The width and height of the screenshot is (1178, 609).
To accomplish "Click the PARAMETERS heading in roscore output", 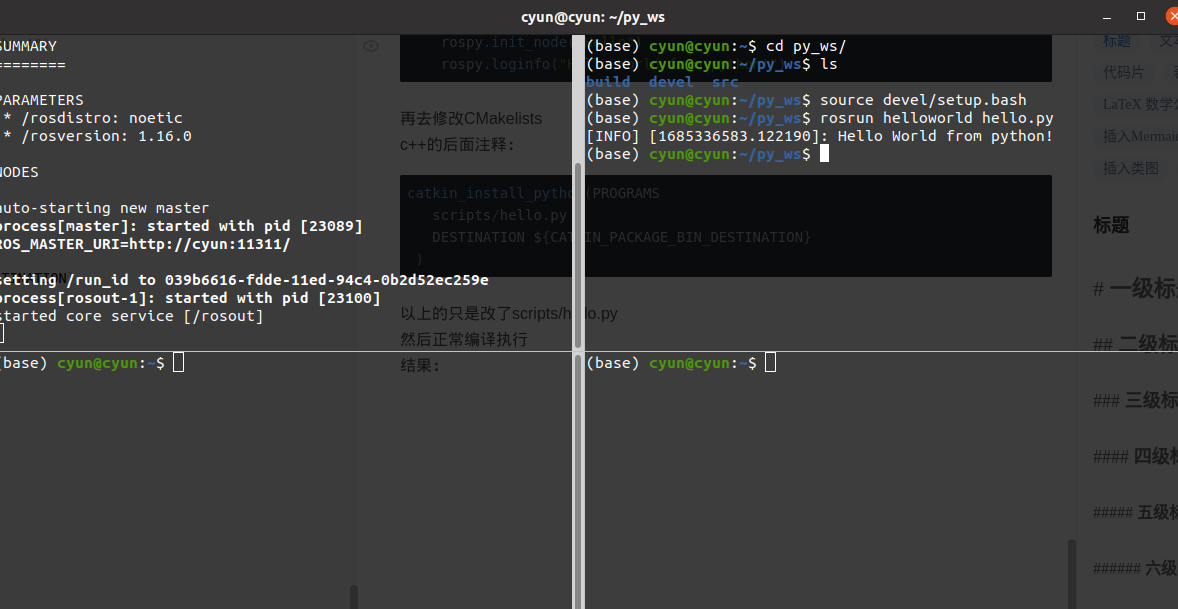I will pyautogui.click(x=41, y=100).
